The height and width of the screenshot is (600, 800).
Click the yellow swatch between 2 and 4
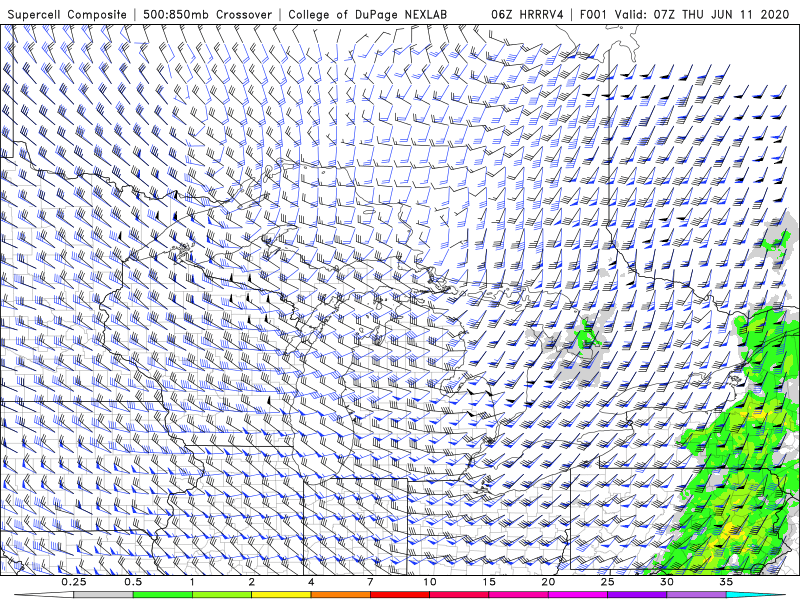(x=281, y=595)
